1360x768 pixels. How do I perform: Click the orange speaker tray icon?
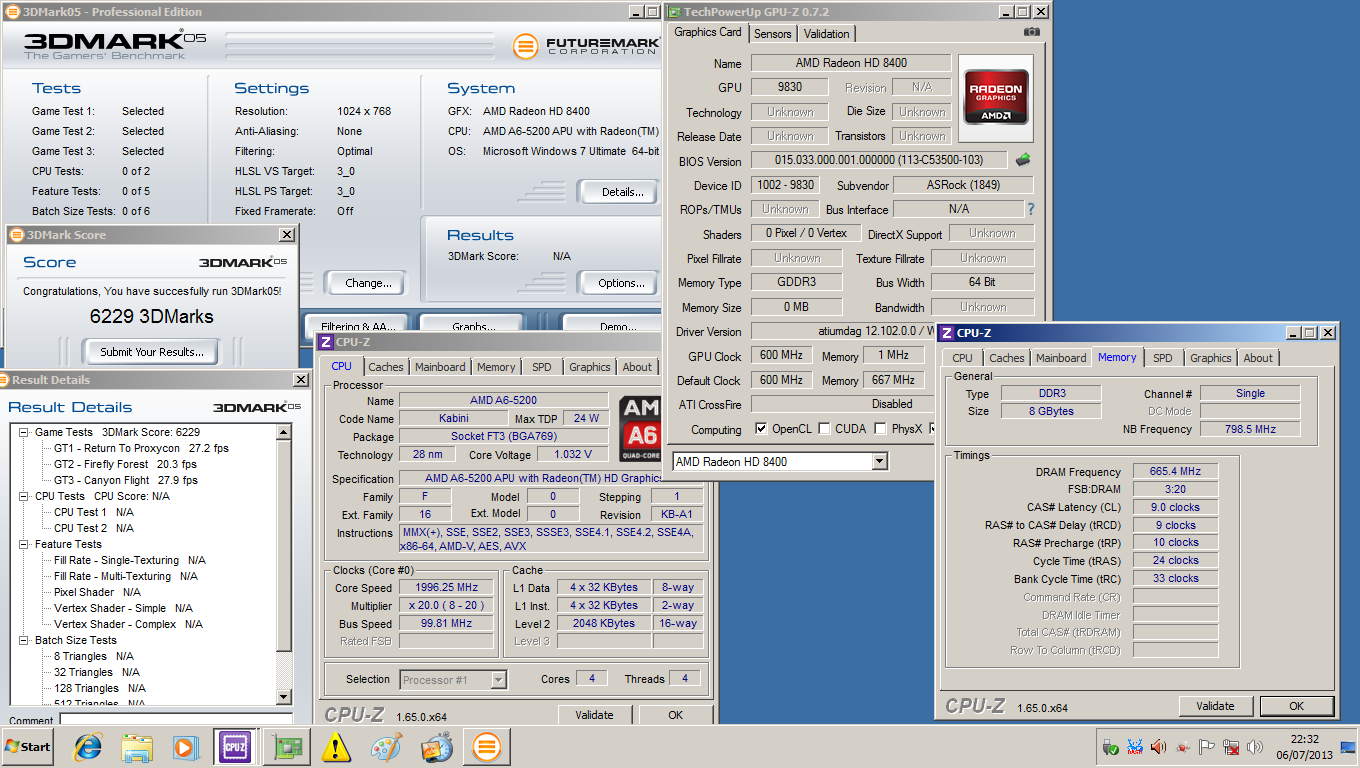pyautogui.click(x=1158, y=747)
